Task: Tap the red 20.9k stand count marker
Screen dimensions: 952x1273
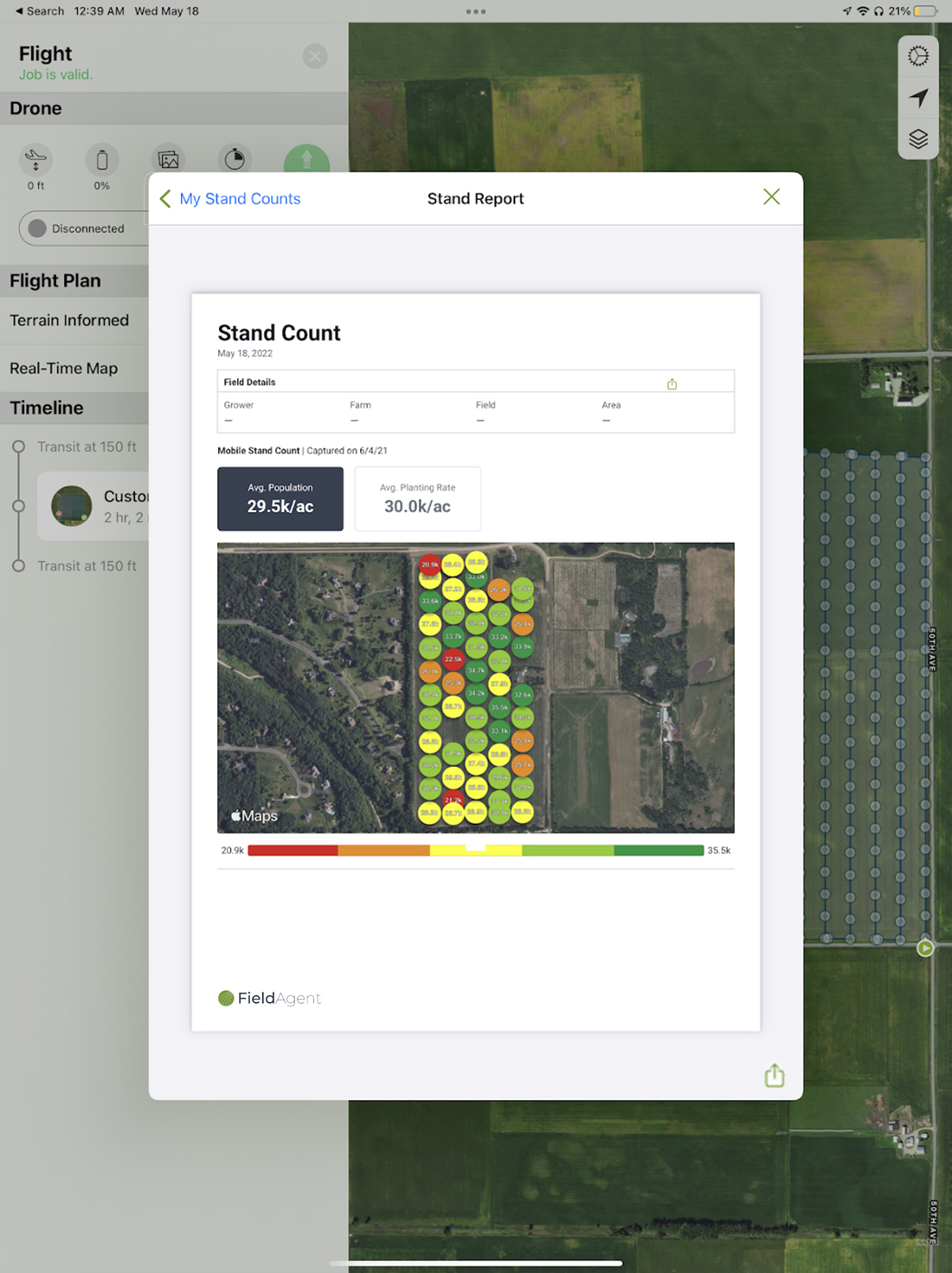Action: pyautogui.click(x=429, y=565)
